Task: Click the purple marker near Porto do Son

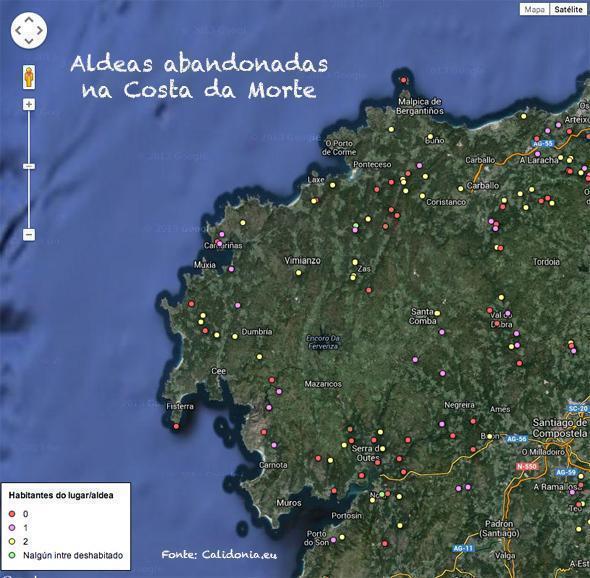Action: pos(333,540)
